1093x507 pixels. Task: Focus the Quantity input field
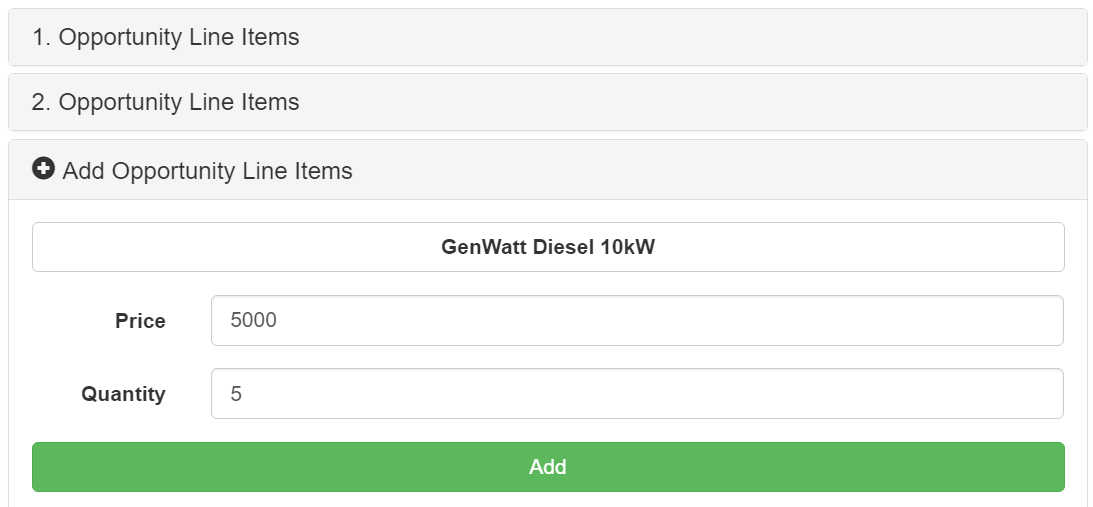pos(637,393)
